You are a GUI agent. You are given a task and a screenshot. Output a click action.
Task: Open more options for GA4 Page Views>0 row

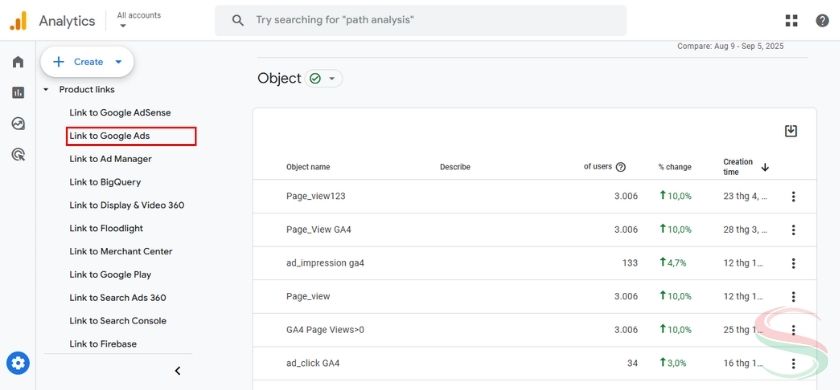coord(793,330)
